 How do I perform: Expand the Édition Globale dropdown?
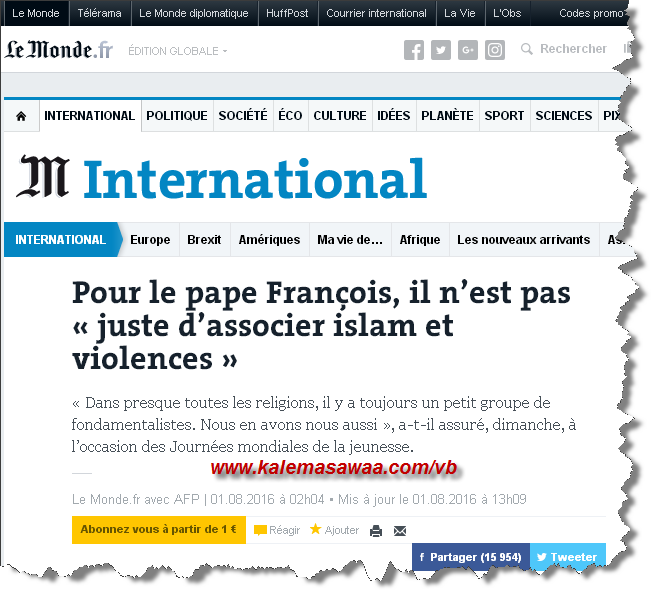177,51
